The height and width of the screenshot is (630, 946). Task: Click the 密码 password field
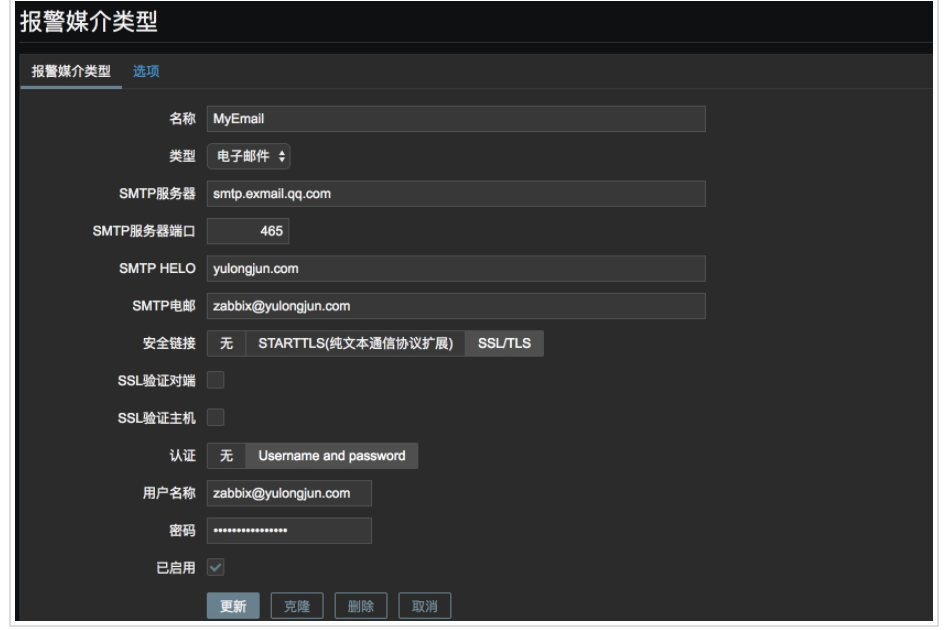(289, 530)
